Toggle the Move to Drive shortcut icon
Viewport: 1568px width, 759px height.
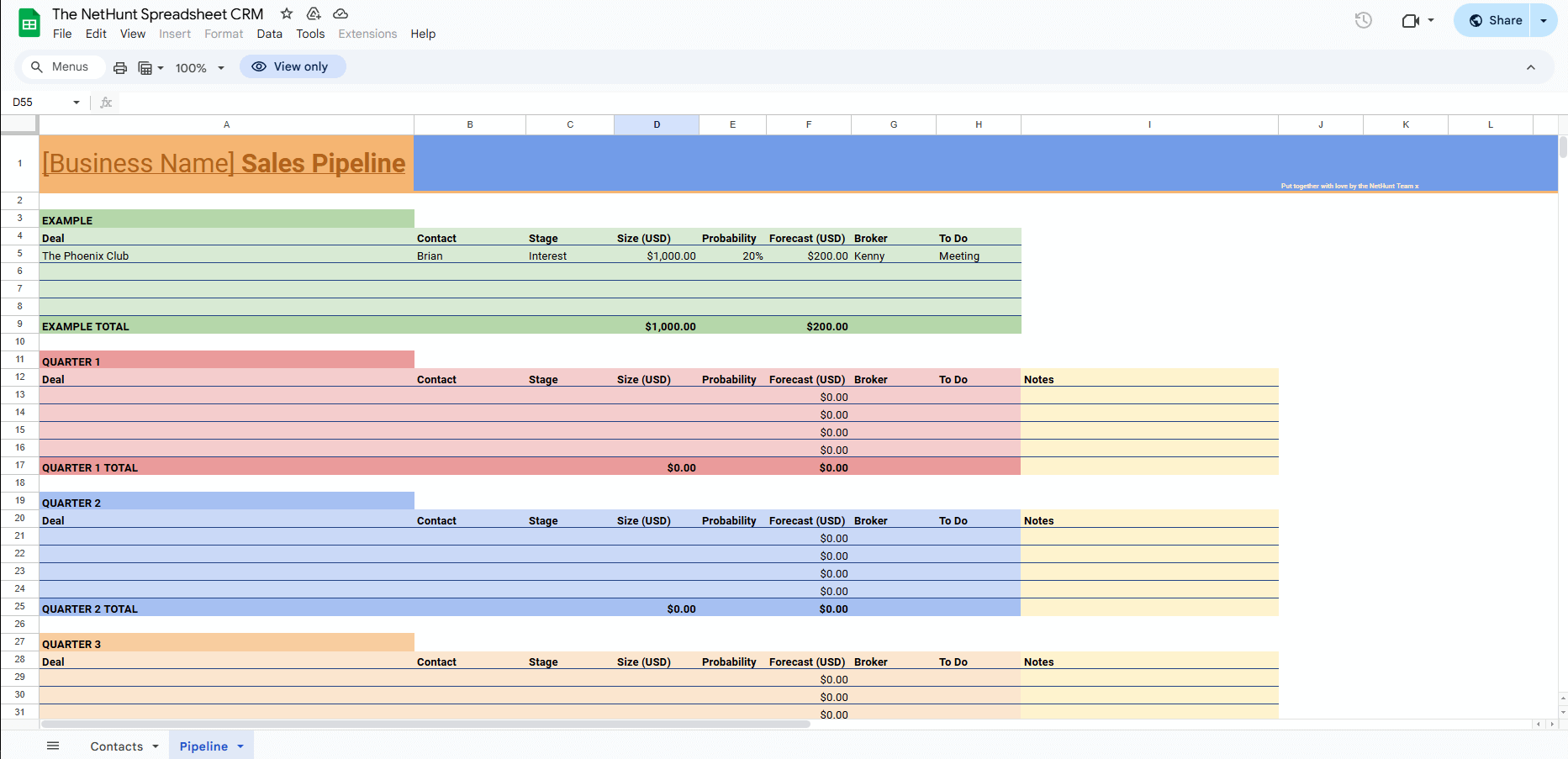click(x=313, y=13)
